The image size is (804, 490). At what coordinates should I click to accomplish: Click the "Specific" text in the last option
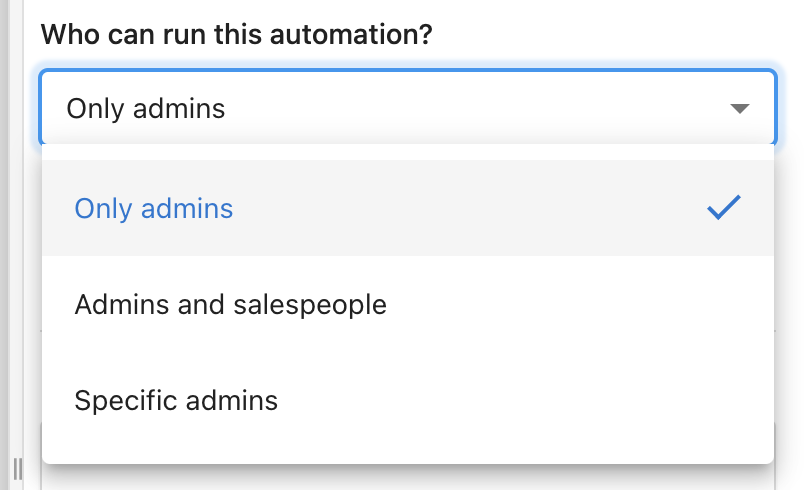tap(127, 401)
